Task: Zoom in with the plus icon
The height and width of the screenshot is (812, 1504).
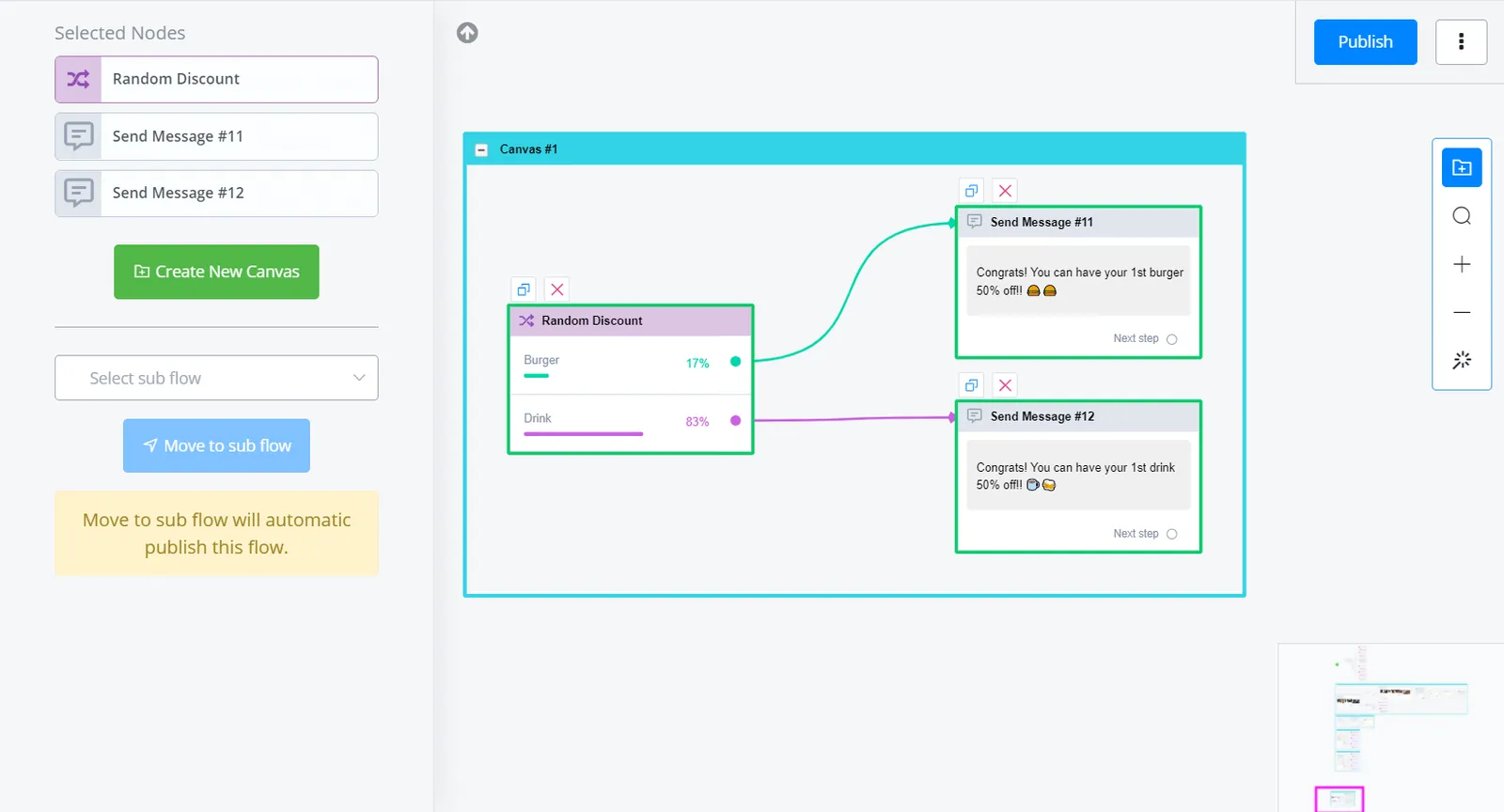Action: coord(1462,264)
